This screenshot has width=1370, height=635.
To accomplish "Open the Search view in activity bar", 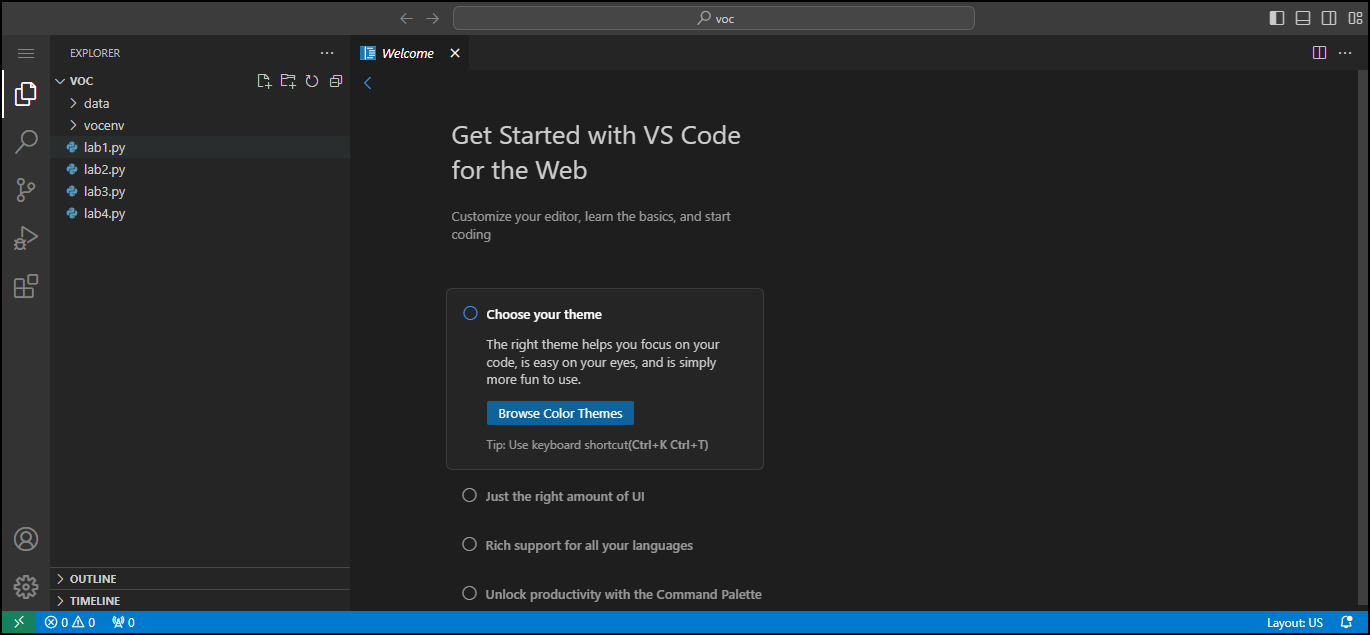I will [26, 142].
